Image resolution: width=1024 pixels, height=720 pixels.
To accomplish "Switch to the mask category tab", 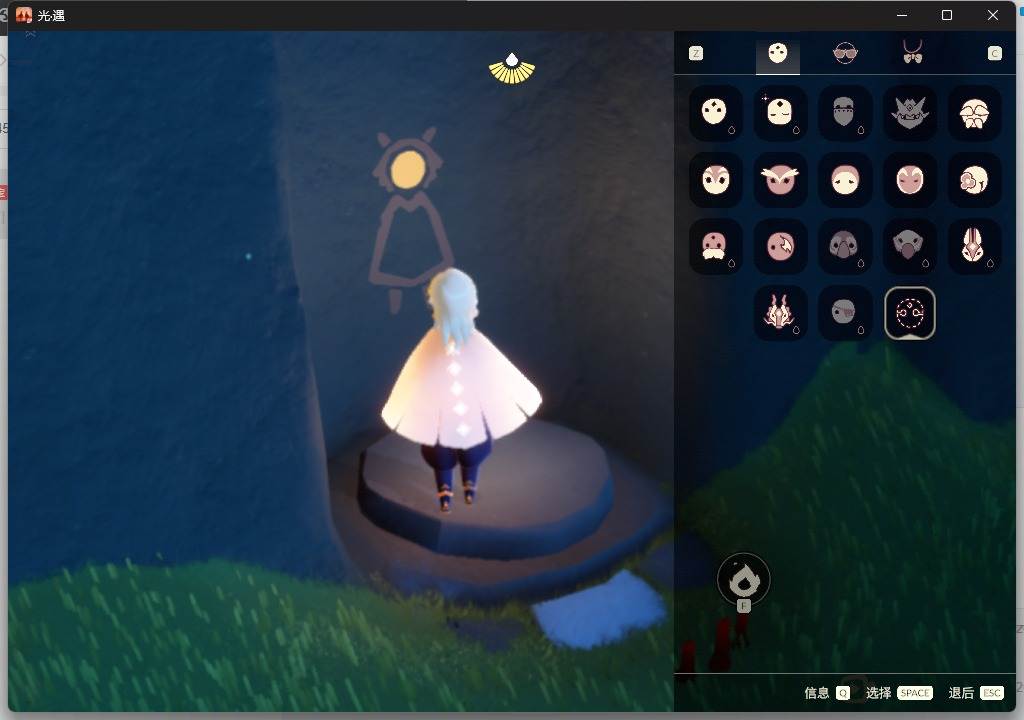I will click(x=778, y=54).
